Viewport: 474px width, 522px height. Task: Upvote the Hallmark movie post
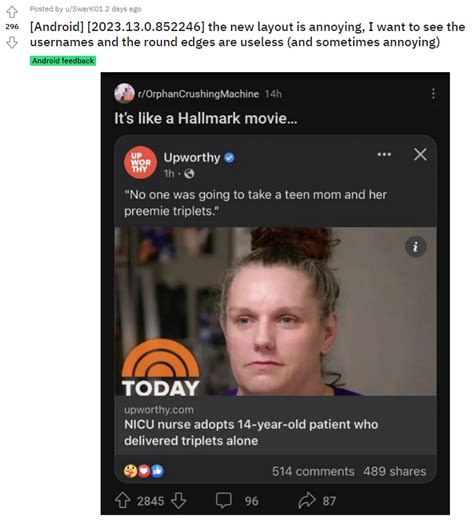point(122,501)
